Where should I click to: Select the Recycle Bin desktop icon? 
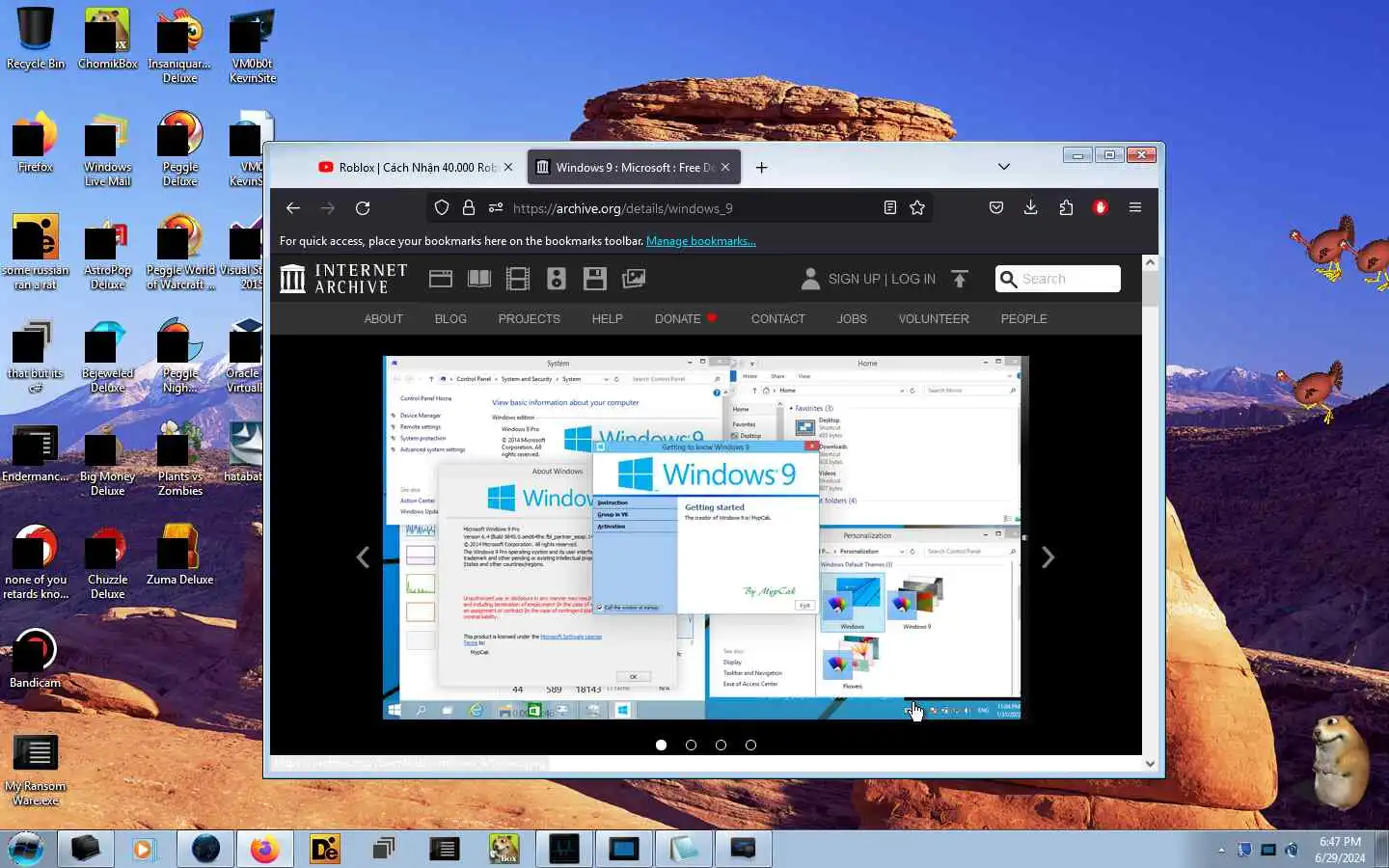pyautogui.click(x=36, y=40)
